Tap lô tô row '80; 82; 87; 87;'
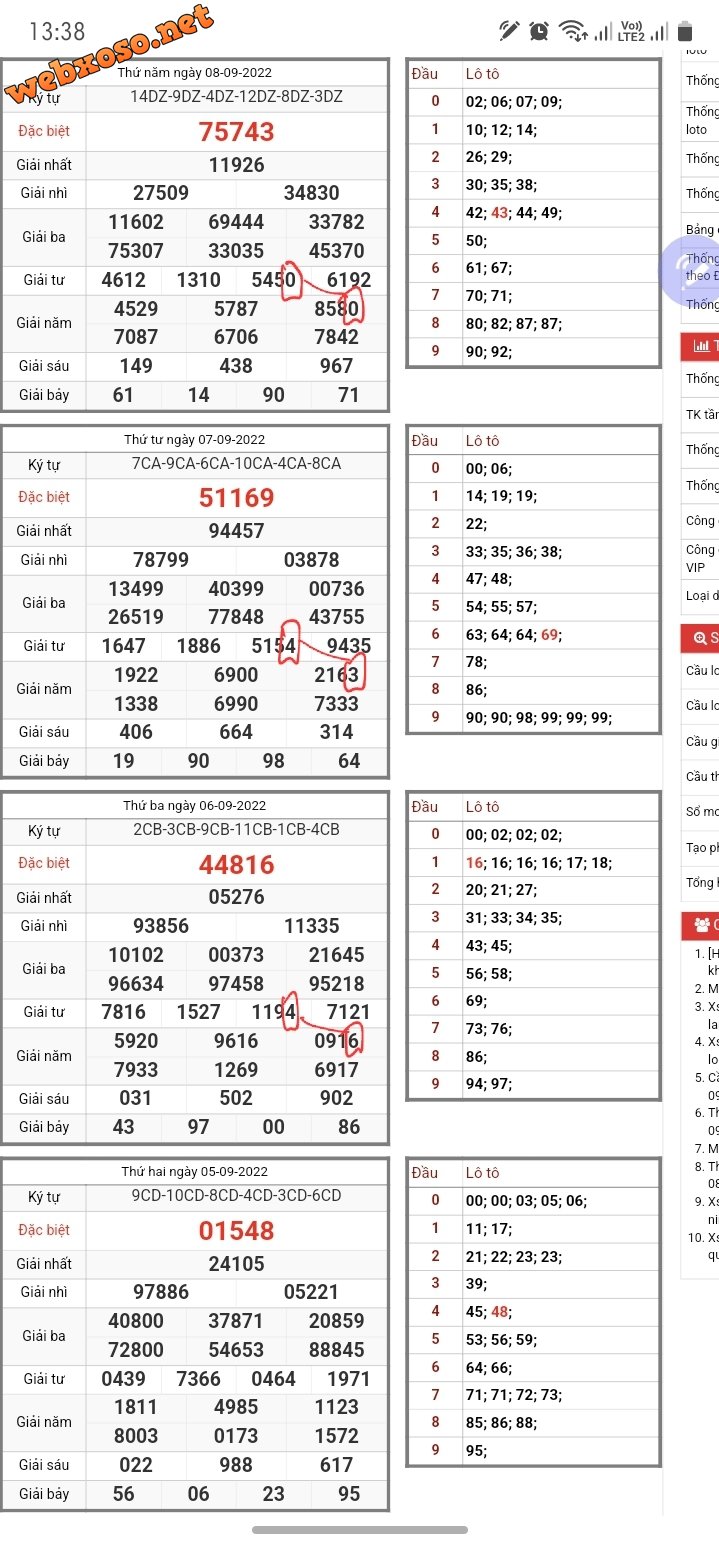 click(x=514, y=324)
